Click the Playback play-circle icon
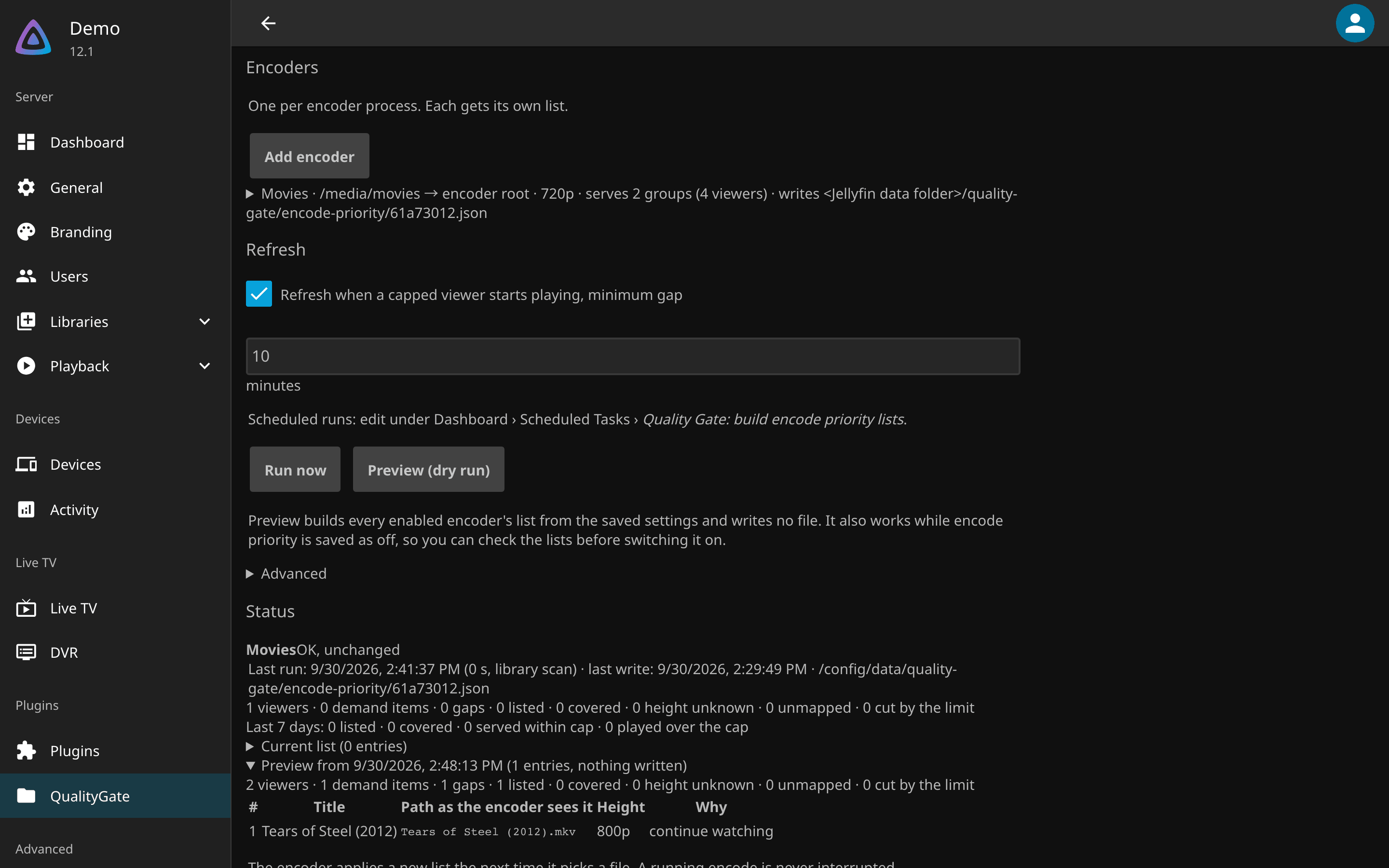The image size is (1389, 868). (26, 366)
